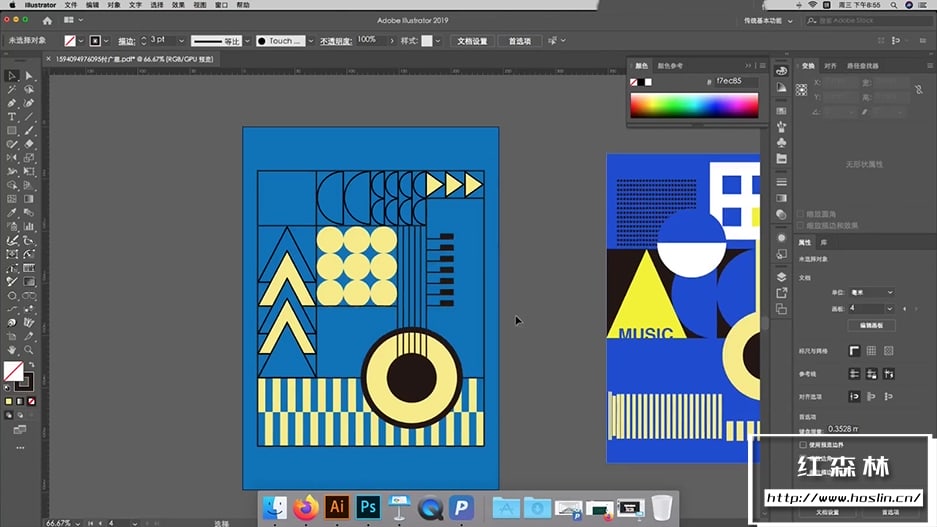Open the 效果 menu
Viewport: 937px width, 527px height.
tap(177, 5)
